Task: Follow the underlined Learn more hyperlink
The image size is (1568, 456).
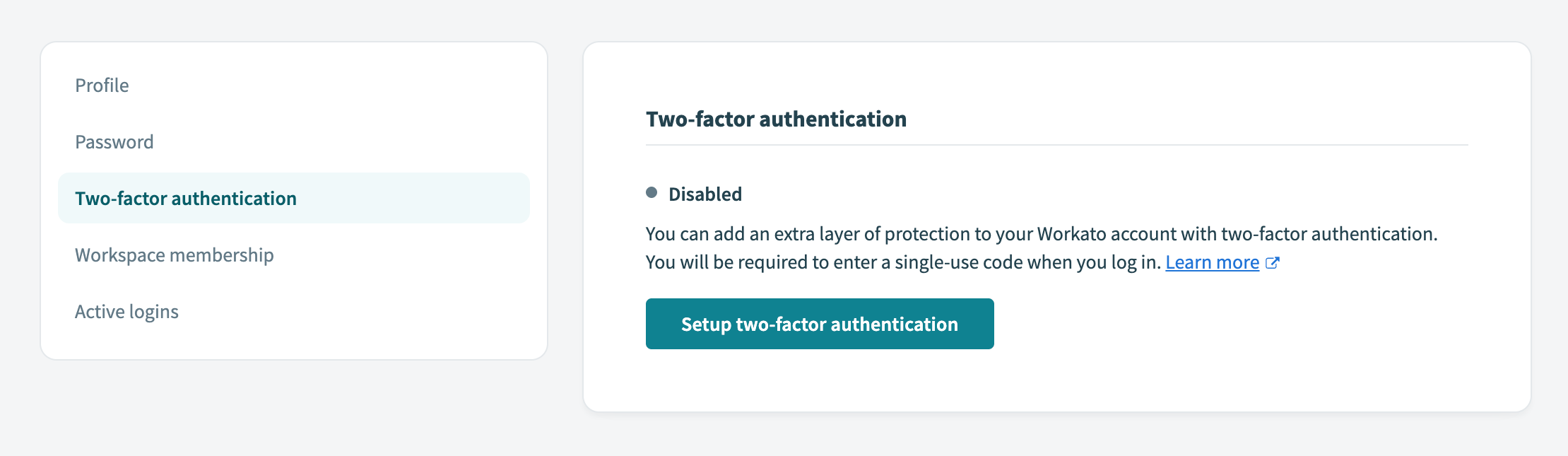Action: pyautogui.click(x=1213, y=262)
